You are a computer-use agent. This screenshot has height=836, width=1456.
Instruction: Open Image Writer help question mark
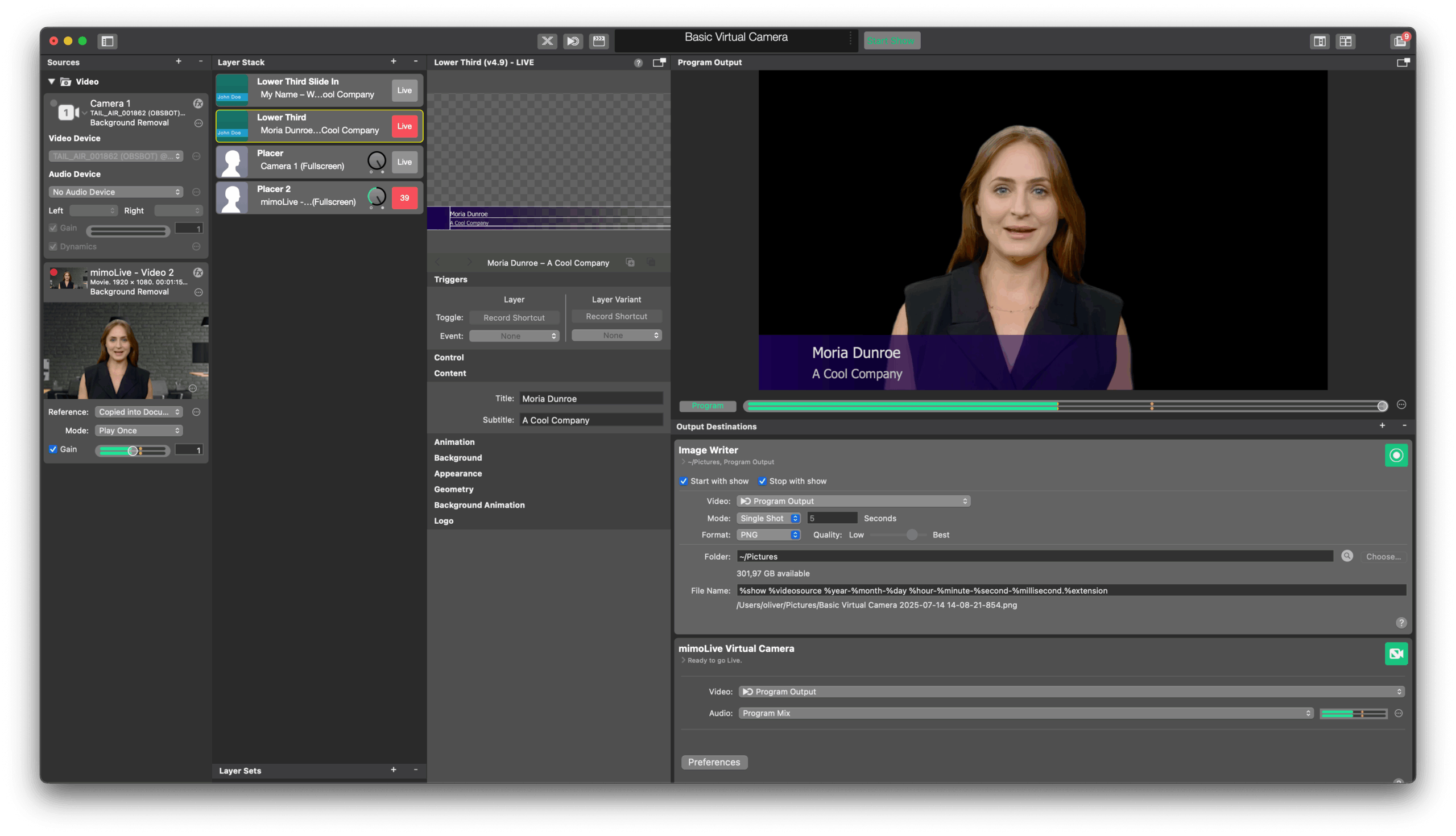(1401, 622)
